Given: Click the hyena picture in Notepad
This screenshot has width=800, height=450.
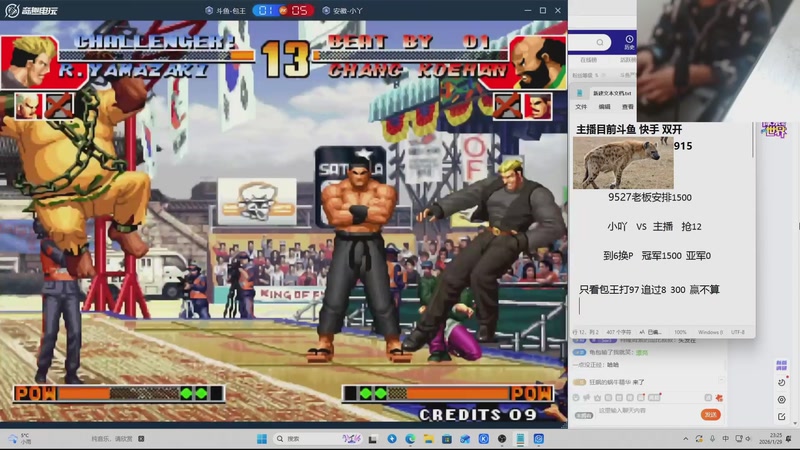Looking at the screenshot, I should [623, 163].
